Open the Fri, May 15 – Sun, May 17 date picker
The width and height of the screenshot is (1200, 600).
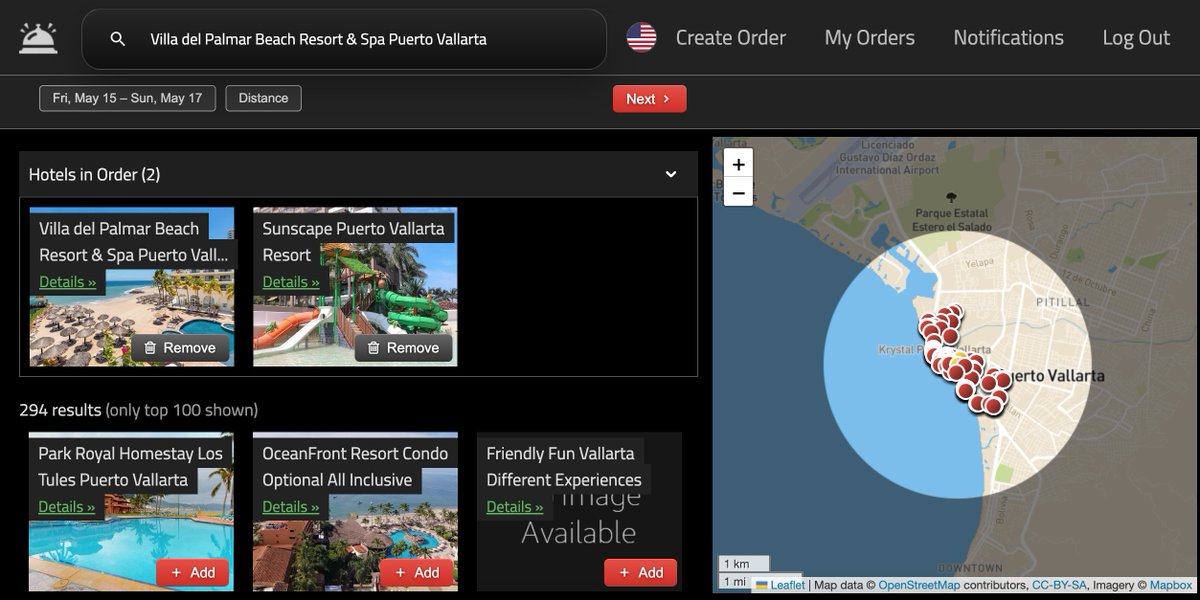pos(127,98)
